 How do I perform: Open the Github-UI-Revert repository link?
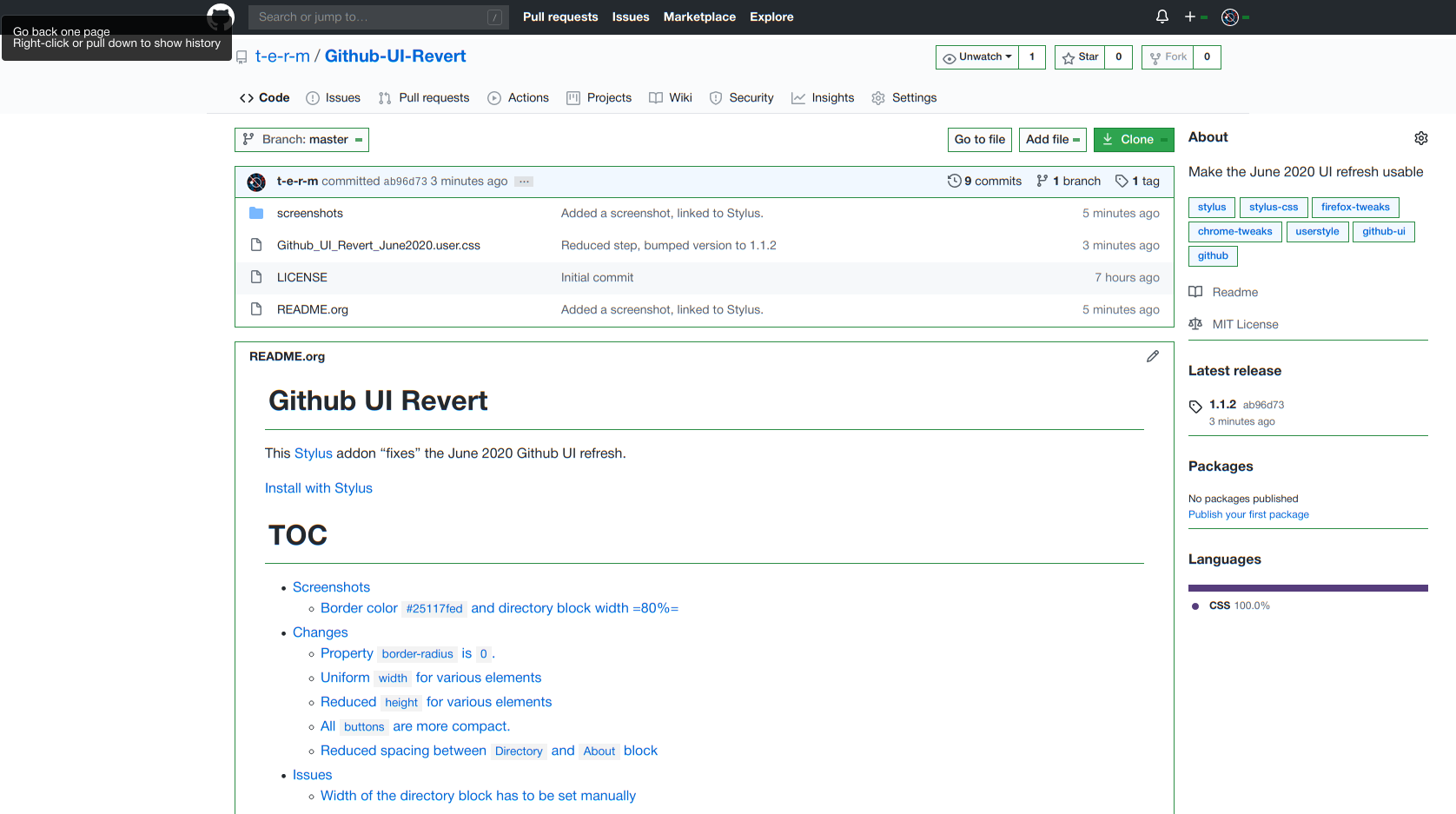(x=395, y=56)
